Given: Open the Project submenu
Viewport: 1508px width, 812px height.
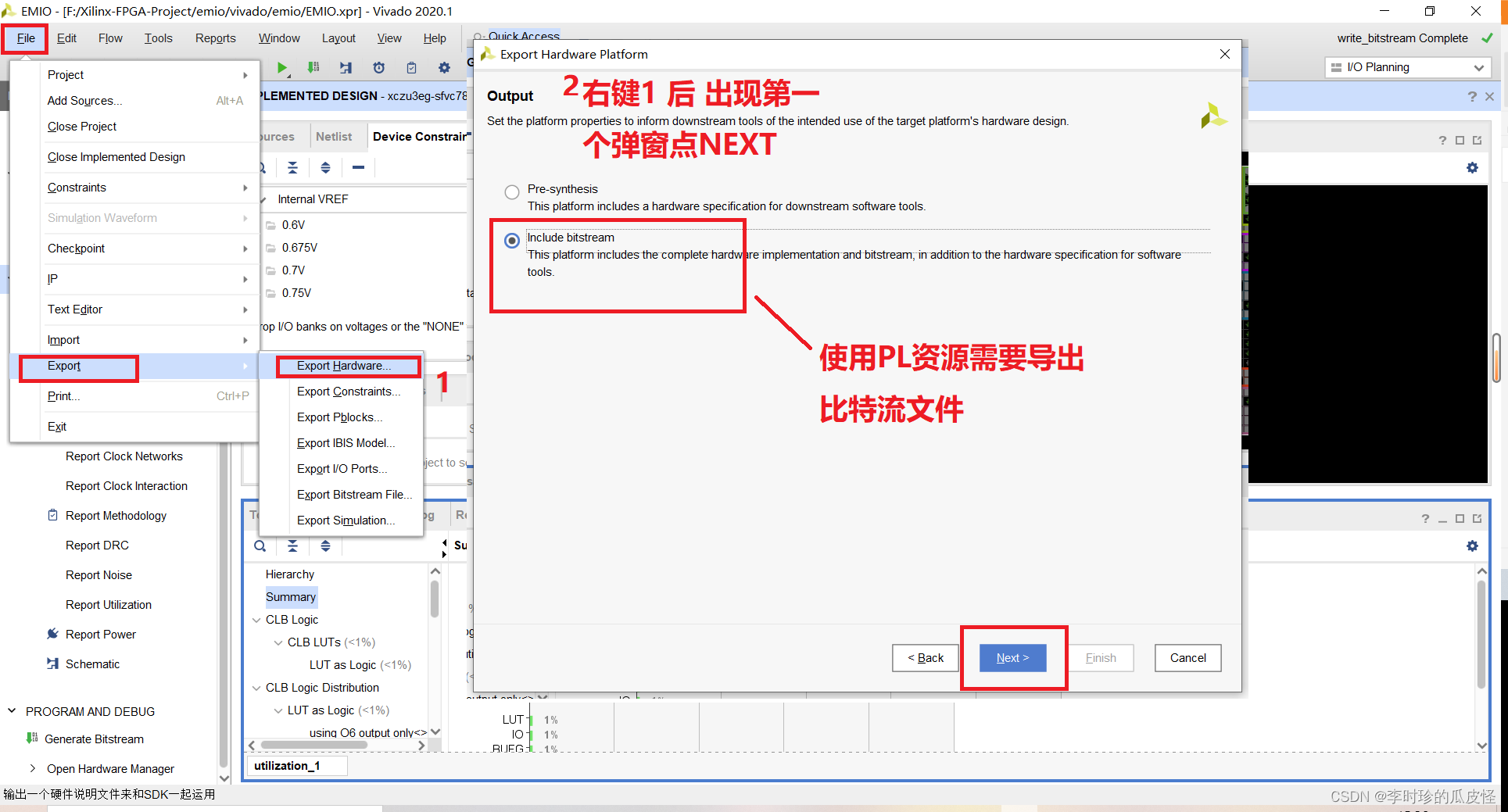Looking at the screenshot, I should point(147,75).
